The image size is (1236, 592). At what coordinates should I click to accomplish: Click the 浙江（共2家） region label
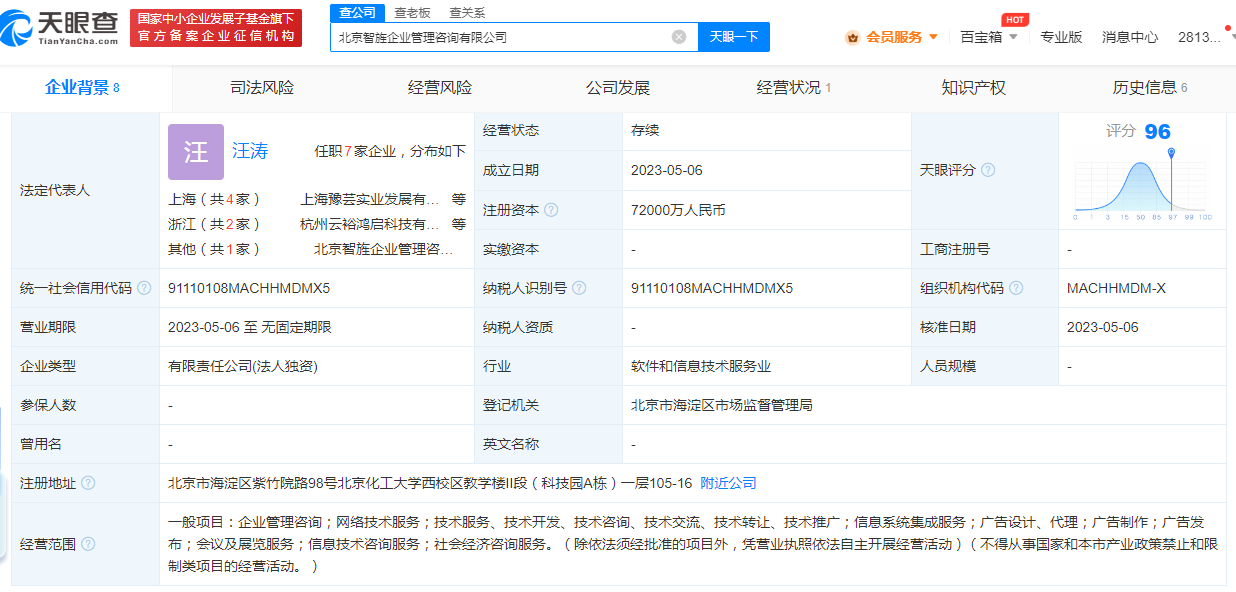[214, 224]
